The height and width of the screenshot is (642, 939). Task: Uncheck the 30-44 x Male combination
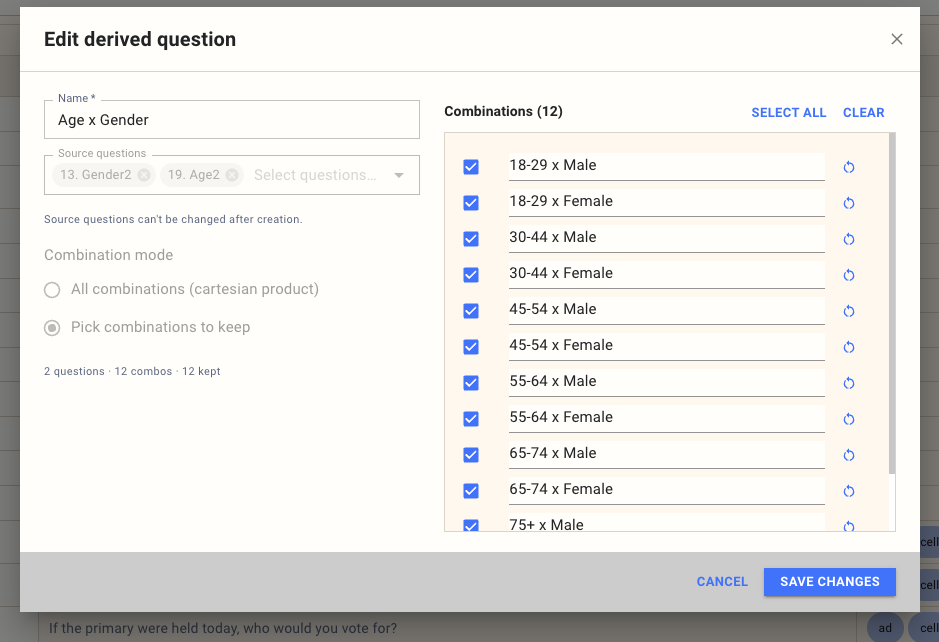(471, 238)
